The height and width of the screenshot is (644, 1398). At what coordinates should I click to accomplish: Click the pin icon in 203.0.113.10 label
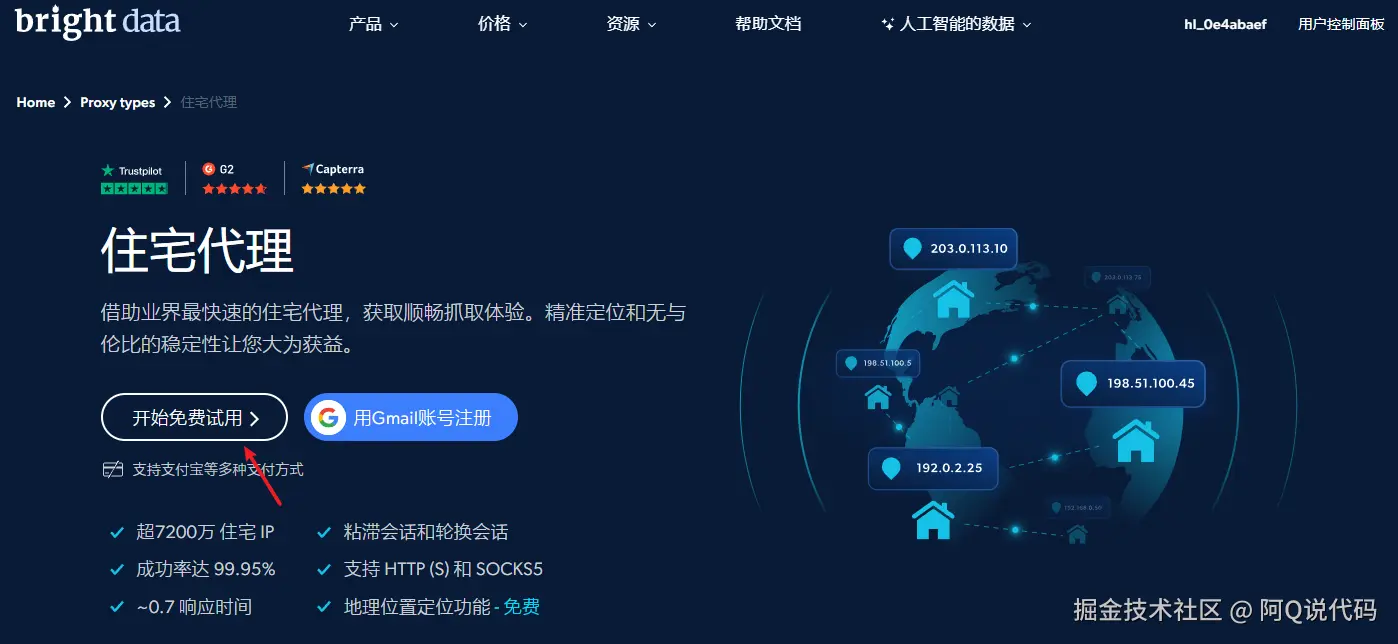click(x=912, y=248)
